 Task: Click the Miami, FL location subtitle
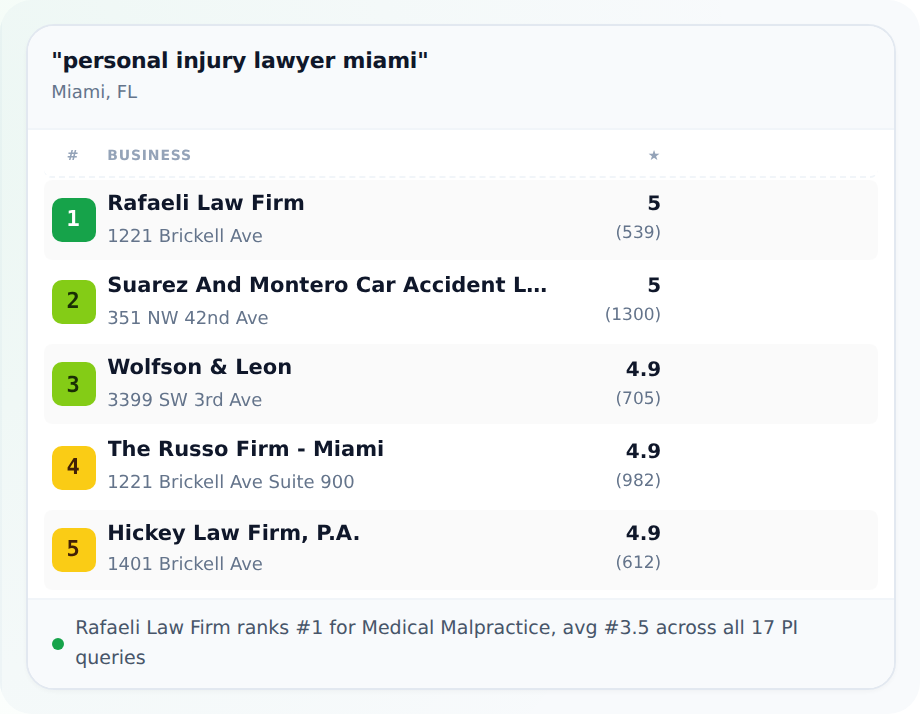94,92
